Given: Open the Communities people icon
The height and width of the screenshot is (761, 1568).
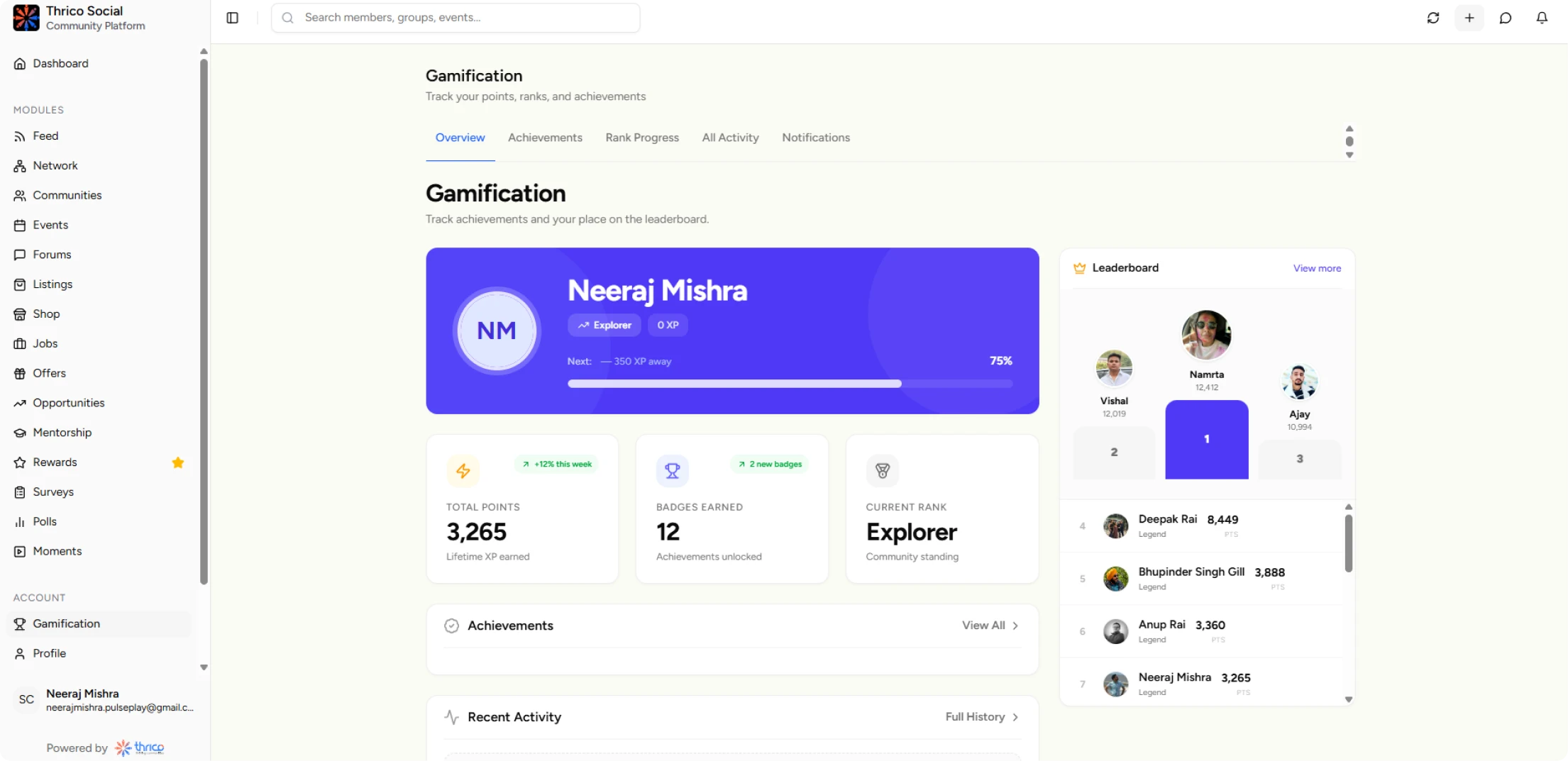Looking at the screenshot, I should click(20, 196).
